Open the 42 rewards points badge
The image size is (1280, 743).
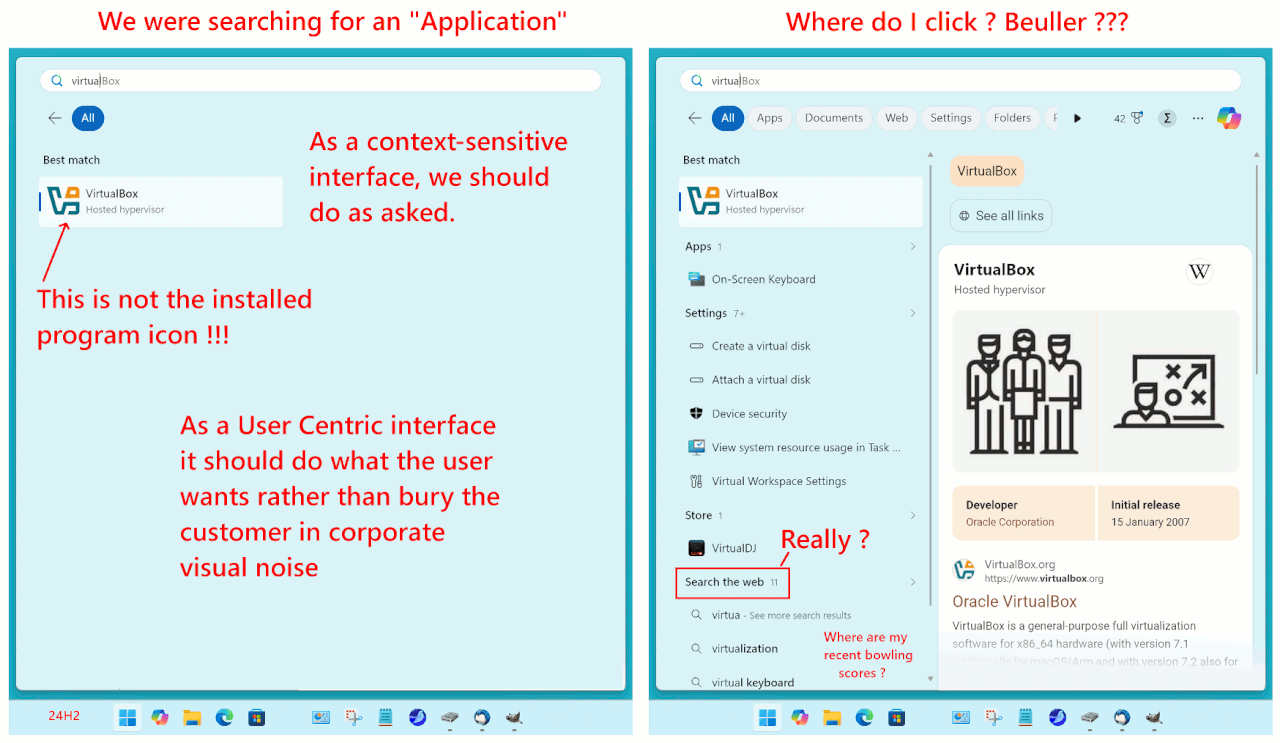1127,118
